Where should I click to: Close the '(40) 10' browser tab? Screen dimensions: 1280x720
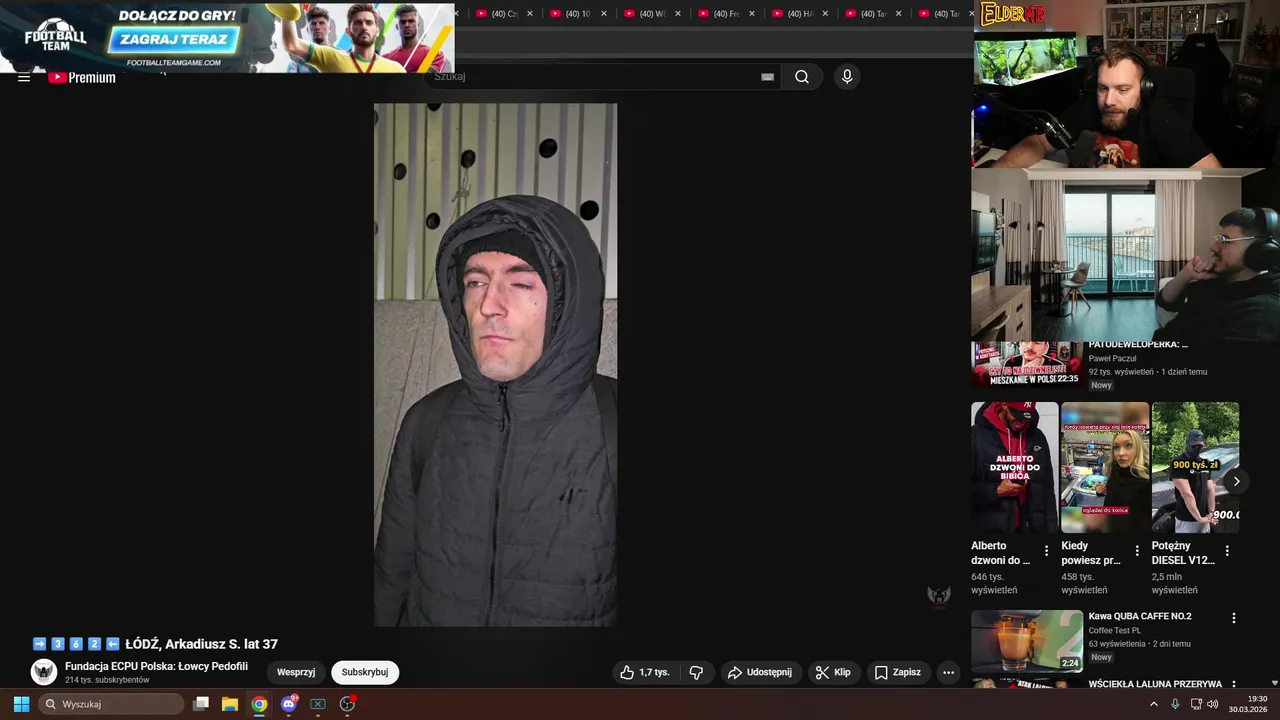604,14
